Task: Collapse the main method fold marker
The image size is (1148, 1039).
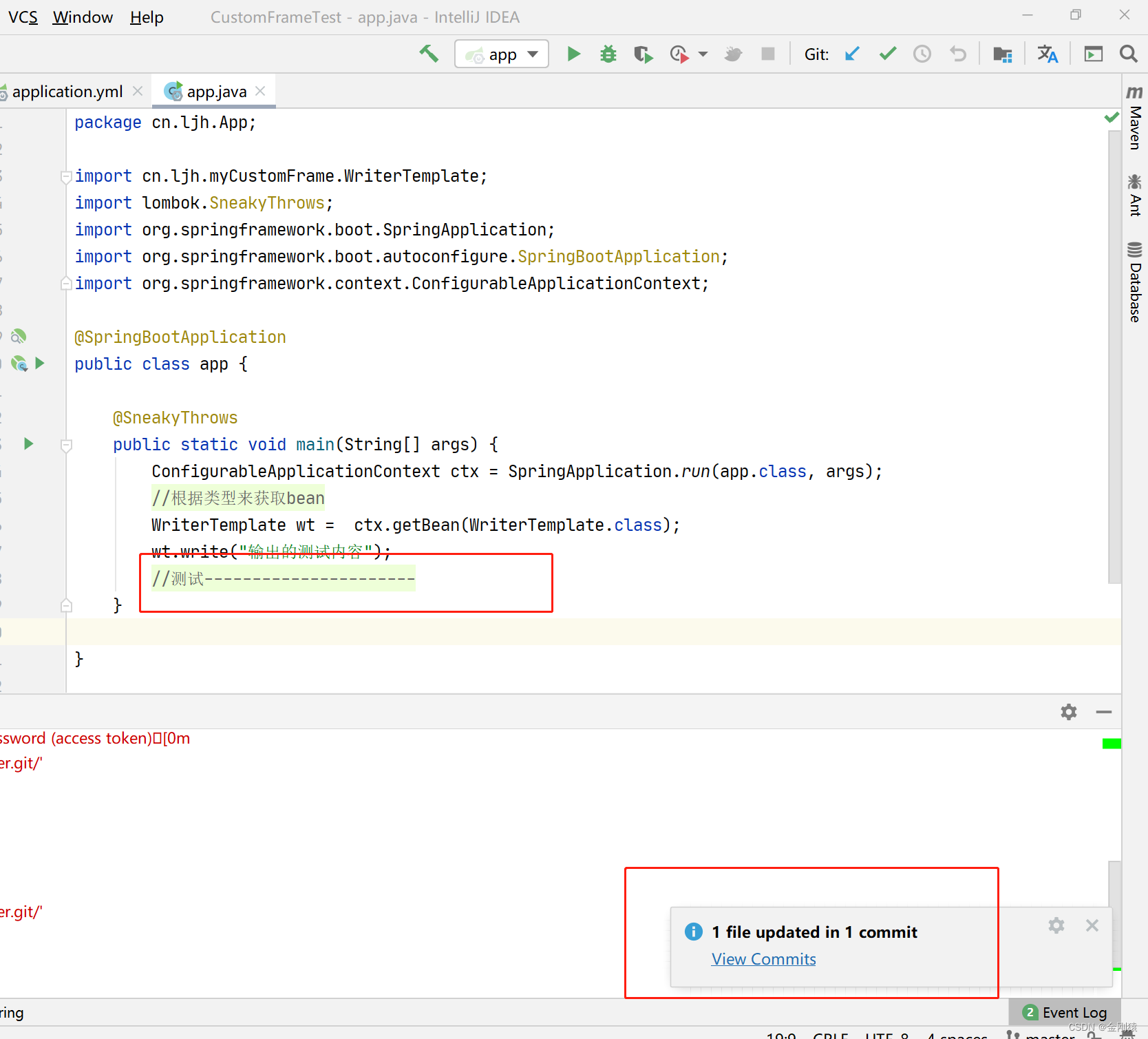Action: point(66,445)
